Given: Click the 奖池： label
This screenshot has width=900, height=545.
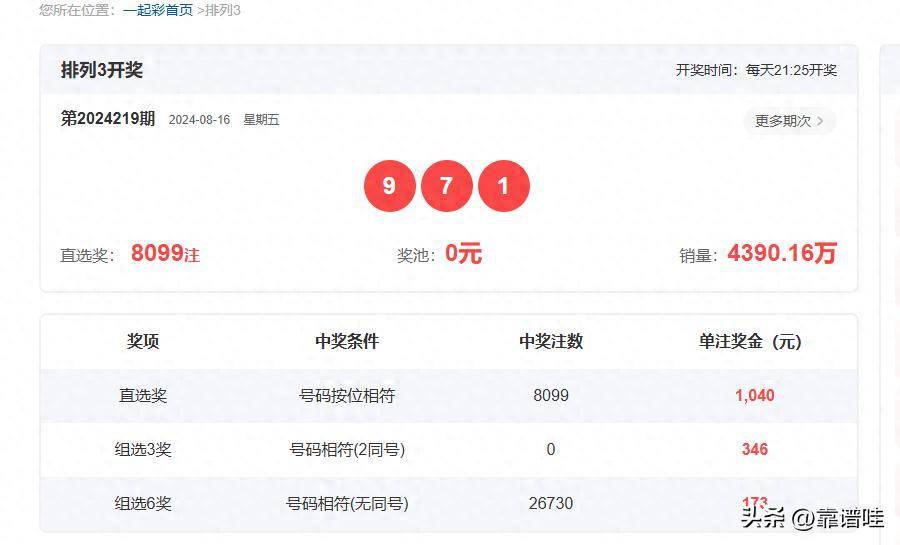Looking at the screenshot, I should pos(416,255).
